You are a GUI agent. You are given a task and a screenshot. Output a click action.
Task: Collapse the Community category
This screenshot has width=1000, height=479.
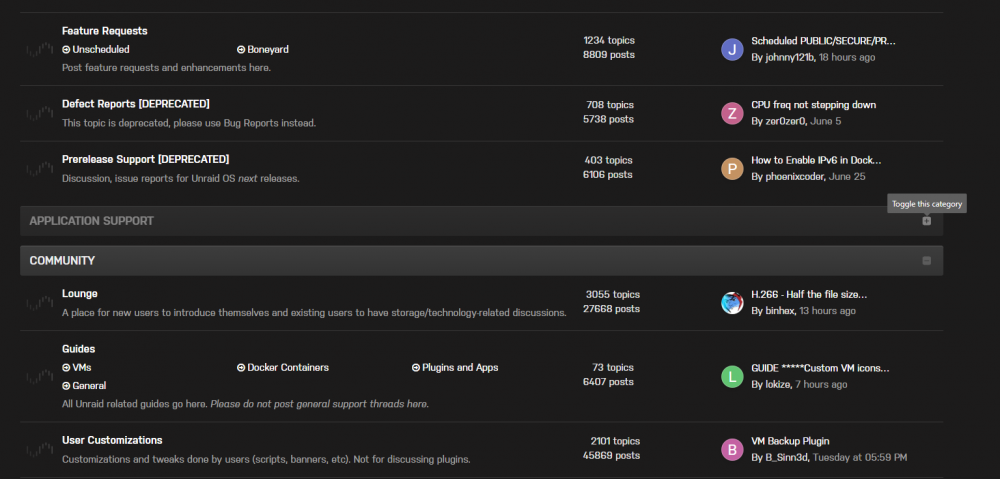click(x=927, y=261)
